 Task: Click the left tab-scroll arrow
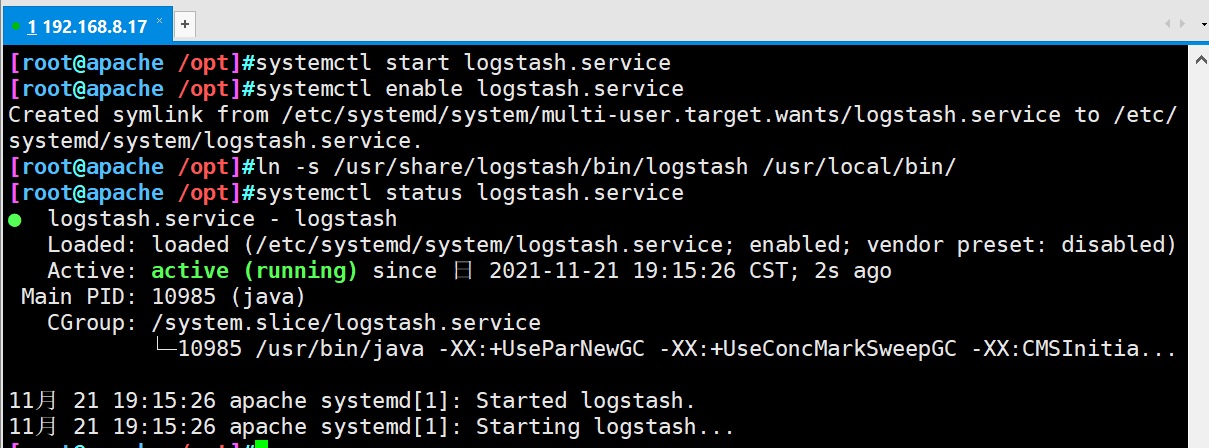coord(1166,23)
